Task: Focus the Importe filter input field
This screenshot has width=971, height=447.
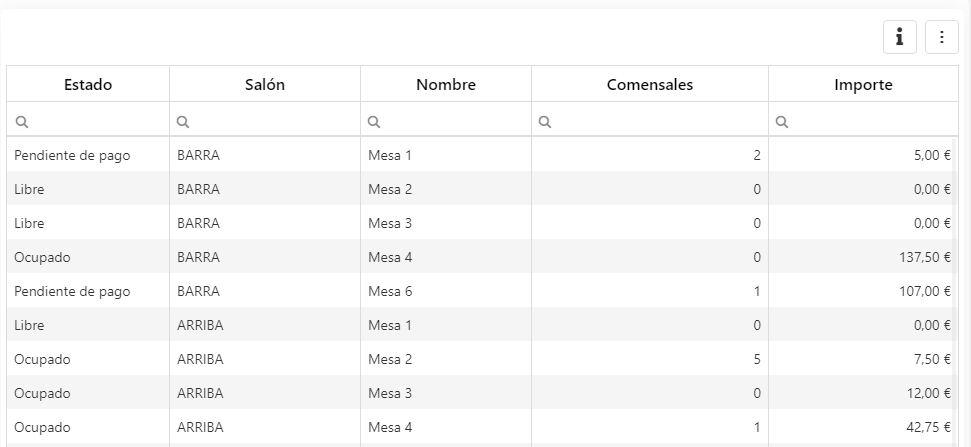Action: (x=872, y=122)
